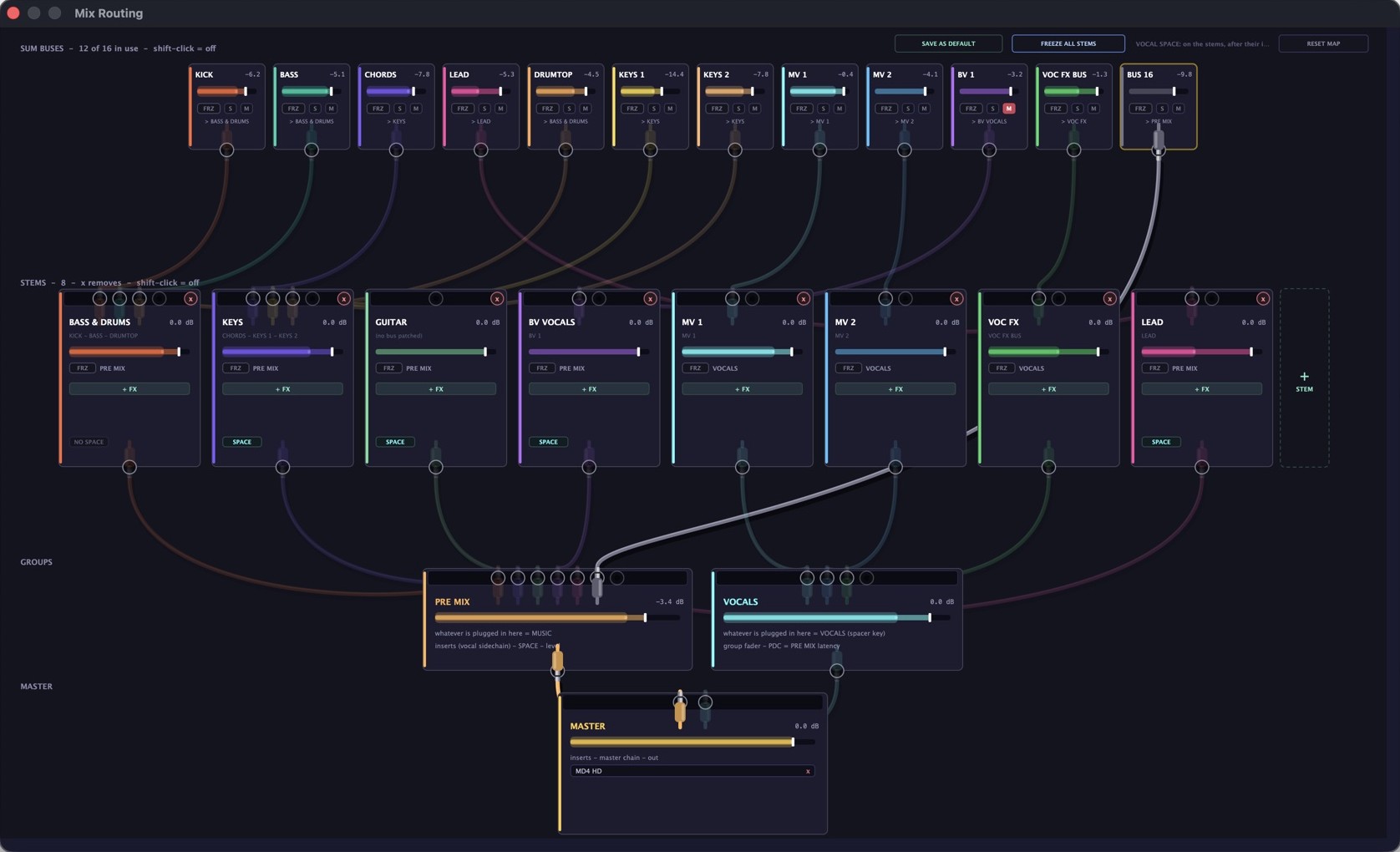Click the BASS & DRUMS stem output jack
Viewport: 1400px width, 852px height.
129,467
